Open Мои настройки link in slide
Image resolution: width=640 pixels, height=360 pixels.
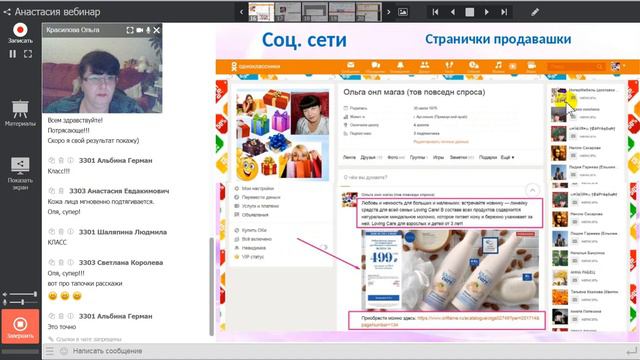258,189
